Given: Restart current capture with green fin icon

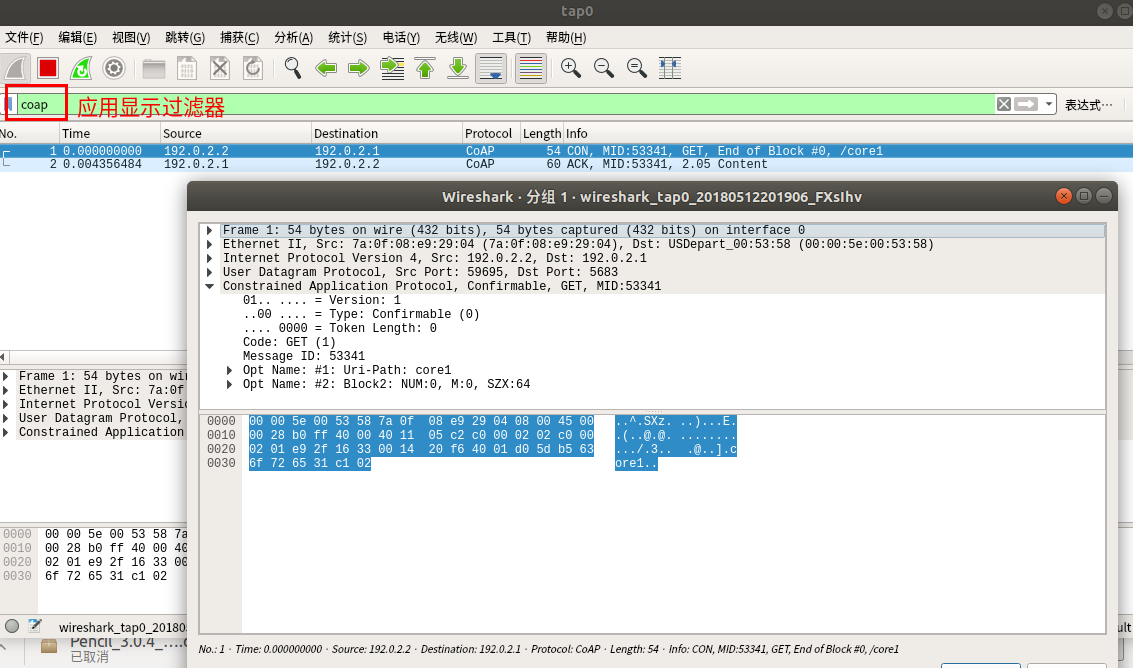Looking at the screenshot, I should pyautogui.click(x=81, y=68).
